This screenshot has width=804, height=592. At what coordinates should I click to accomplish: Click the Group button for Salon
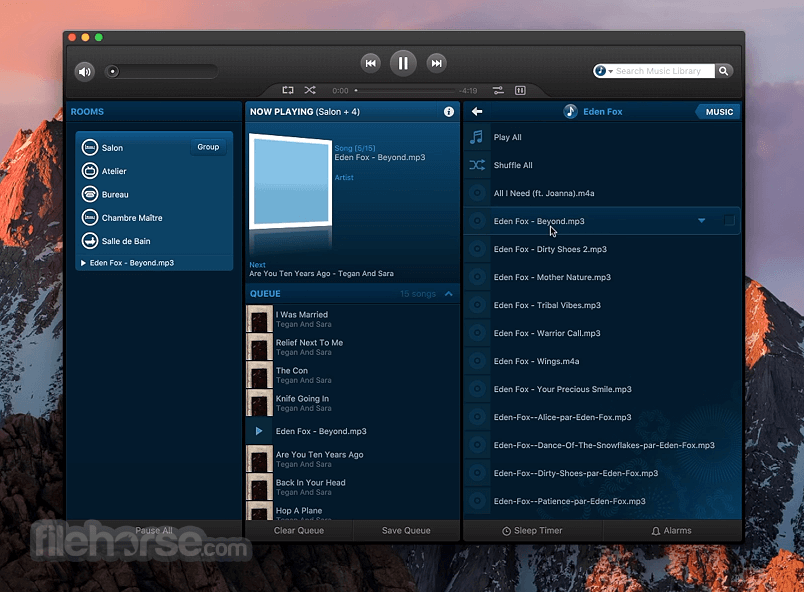click(208, 147)
